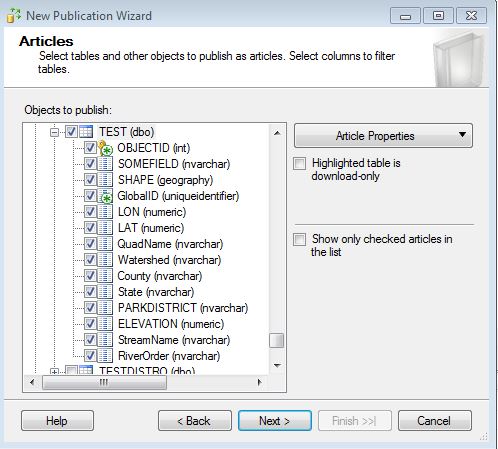Uncheck the ELEVATION column checkbox

pyautogui.click(x=90, y=323)
